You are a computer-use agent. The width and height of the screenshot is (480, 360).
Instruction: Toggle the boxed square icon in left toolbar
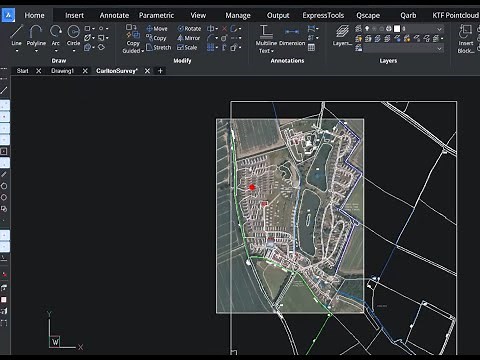pyautogui.click(x=4, y=151)
